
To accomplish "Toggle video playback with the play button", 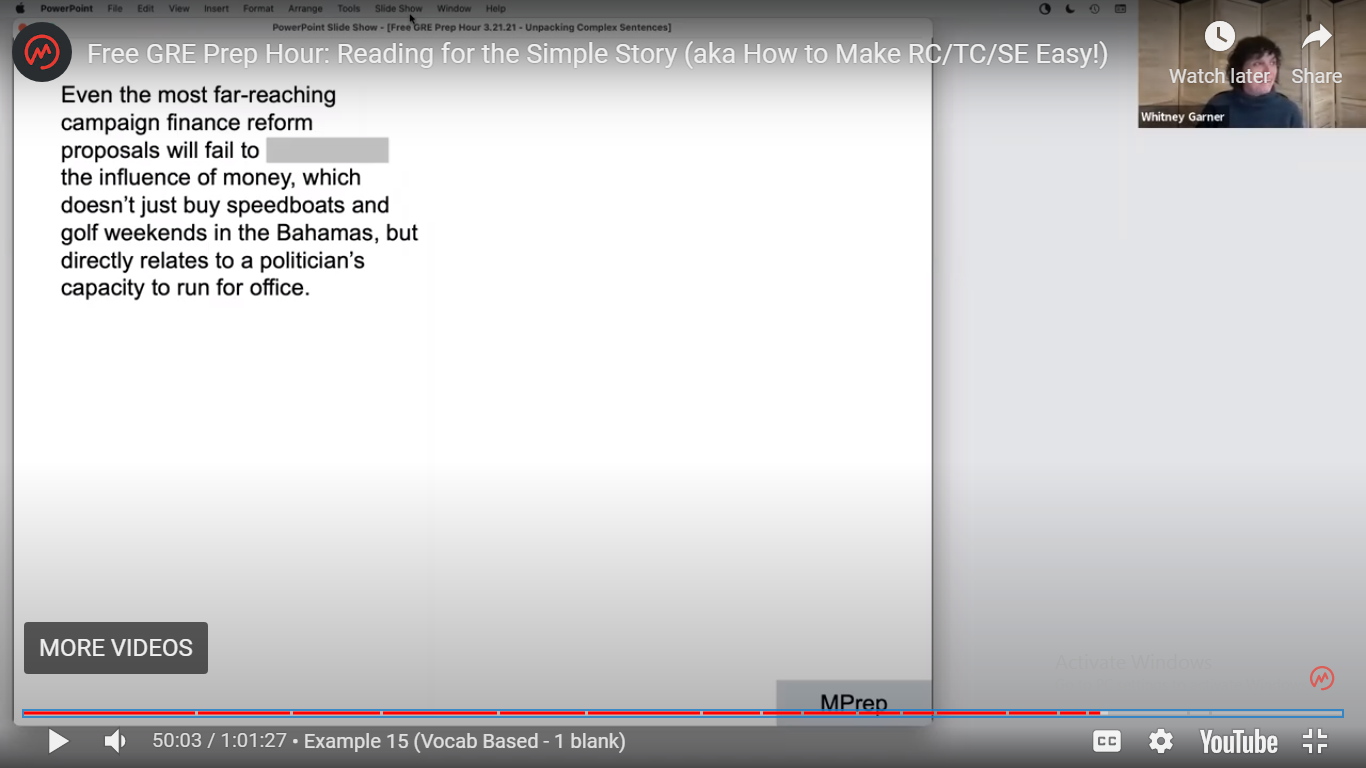I will point(58,741).
